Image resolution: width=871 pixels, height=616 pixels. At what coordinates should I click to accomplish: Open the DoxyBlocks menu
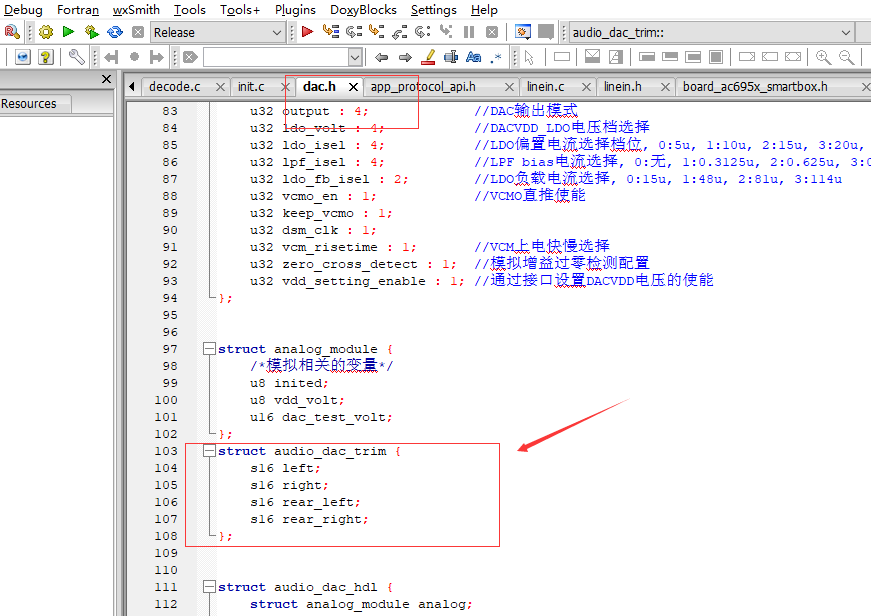[x=363, y=9]
